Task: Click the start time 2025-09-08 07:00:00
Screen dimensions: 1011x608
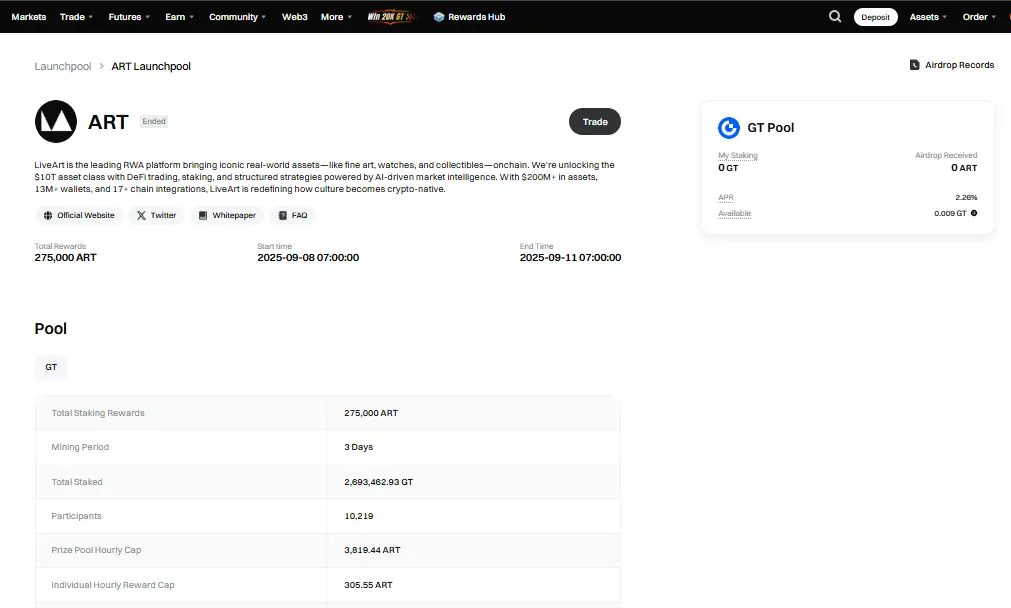Action: click(308, 257)
